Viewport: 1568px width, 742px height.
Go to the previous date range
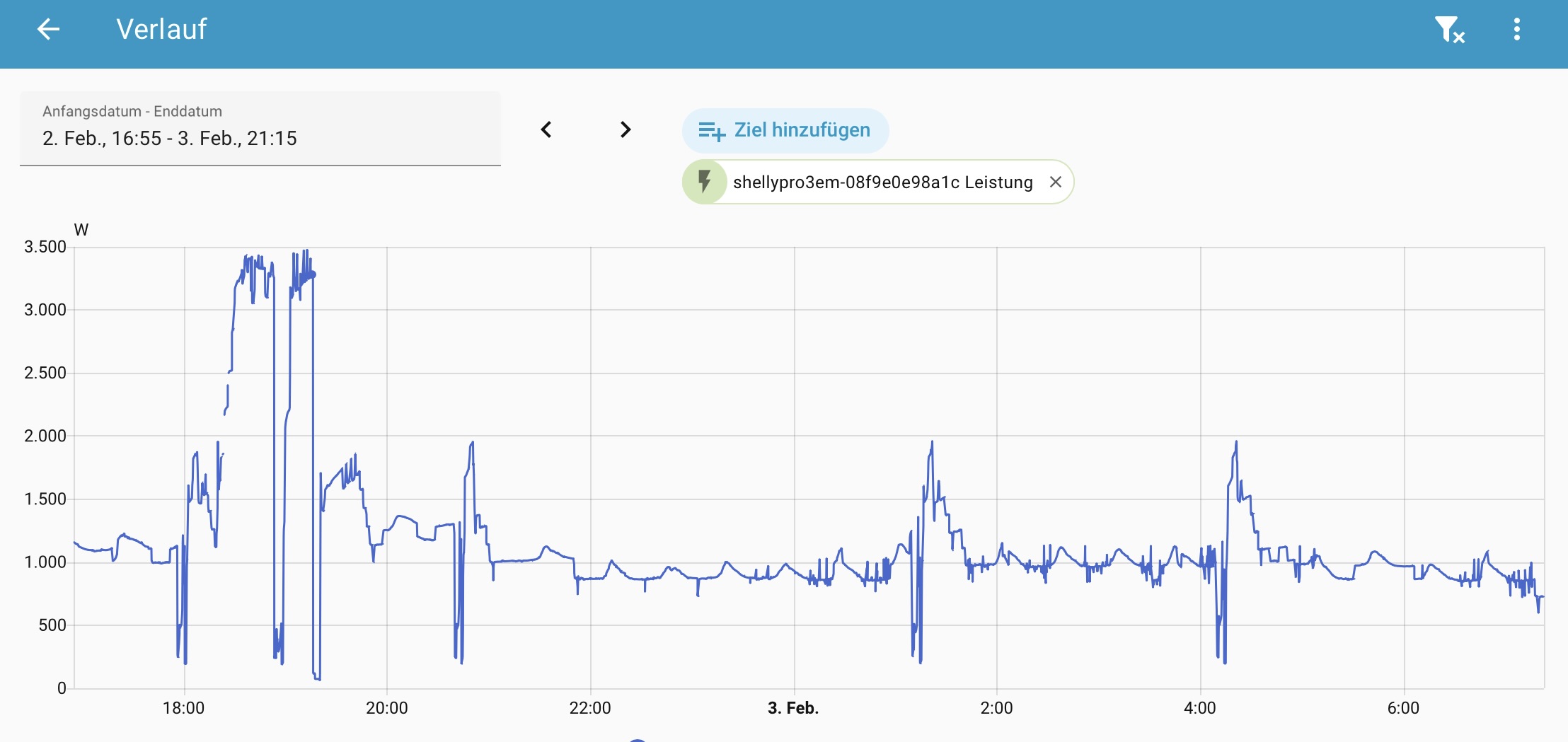coord(546,129)
